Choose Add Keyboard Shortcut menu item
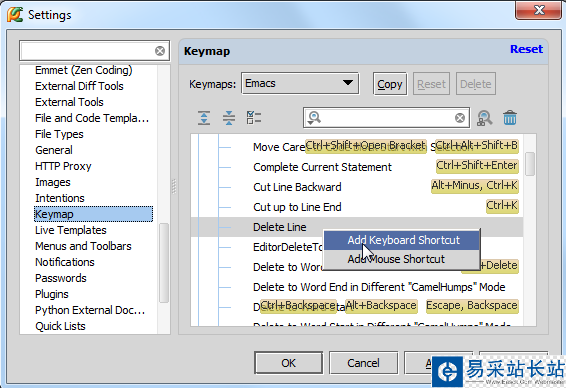The width and height of the screenshot is (566, 388). click(x=401, y=240)
